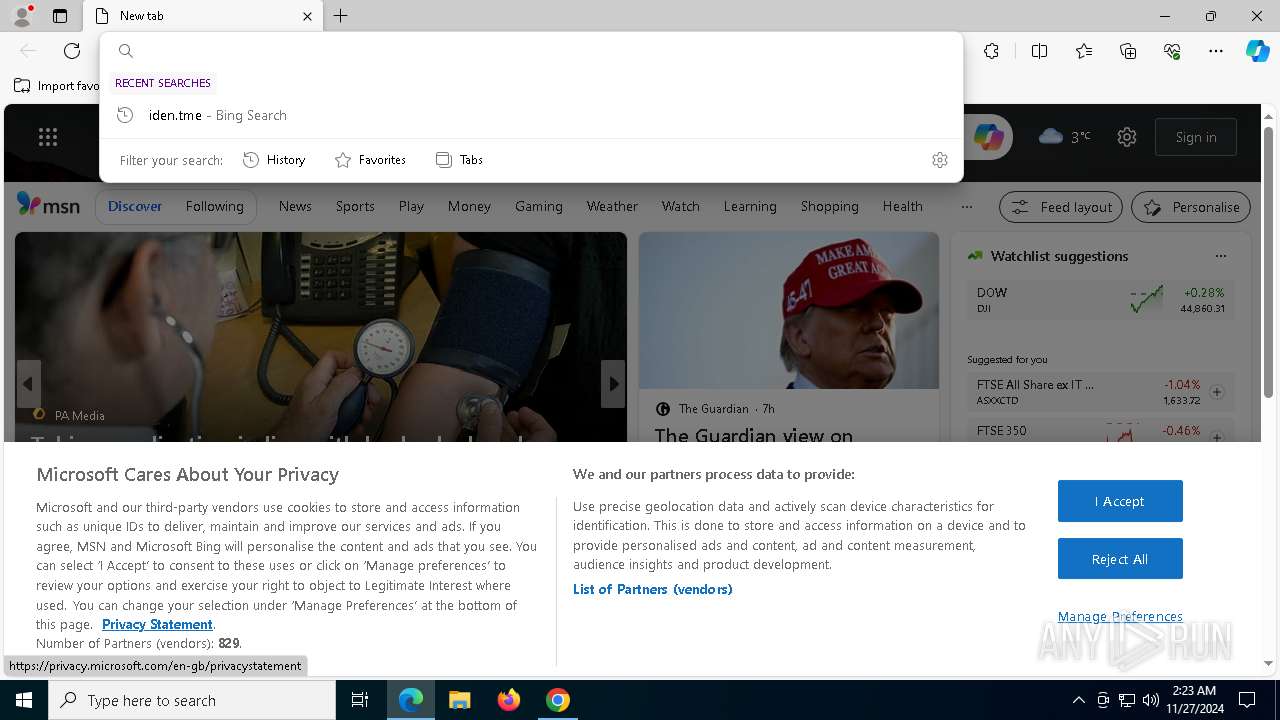
Task: Open the Guardian story thumbnail
Action: point(789,310)
